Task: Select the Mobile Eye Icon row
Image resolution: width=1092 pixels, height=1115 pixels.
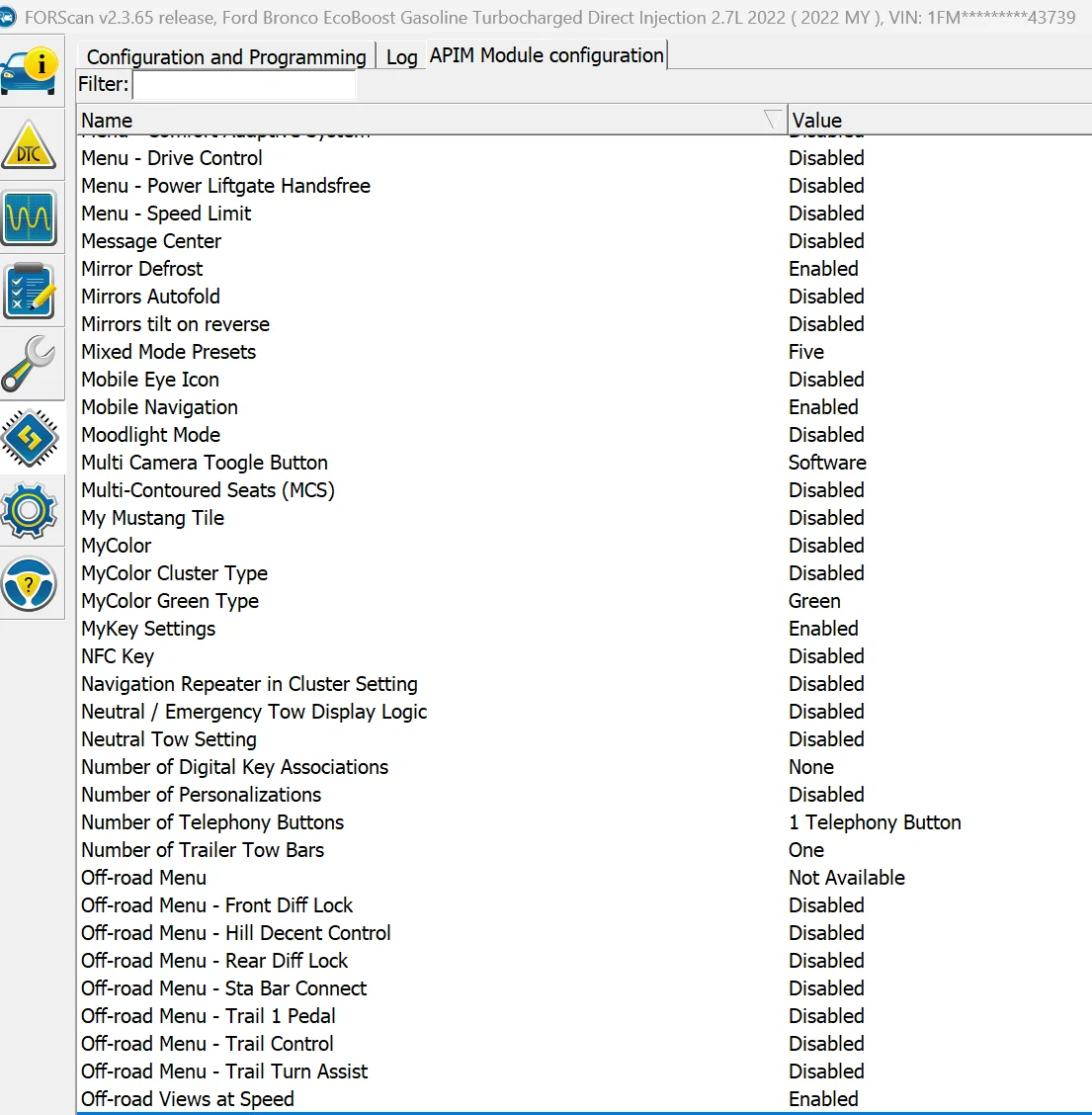Action: 584,380
